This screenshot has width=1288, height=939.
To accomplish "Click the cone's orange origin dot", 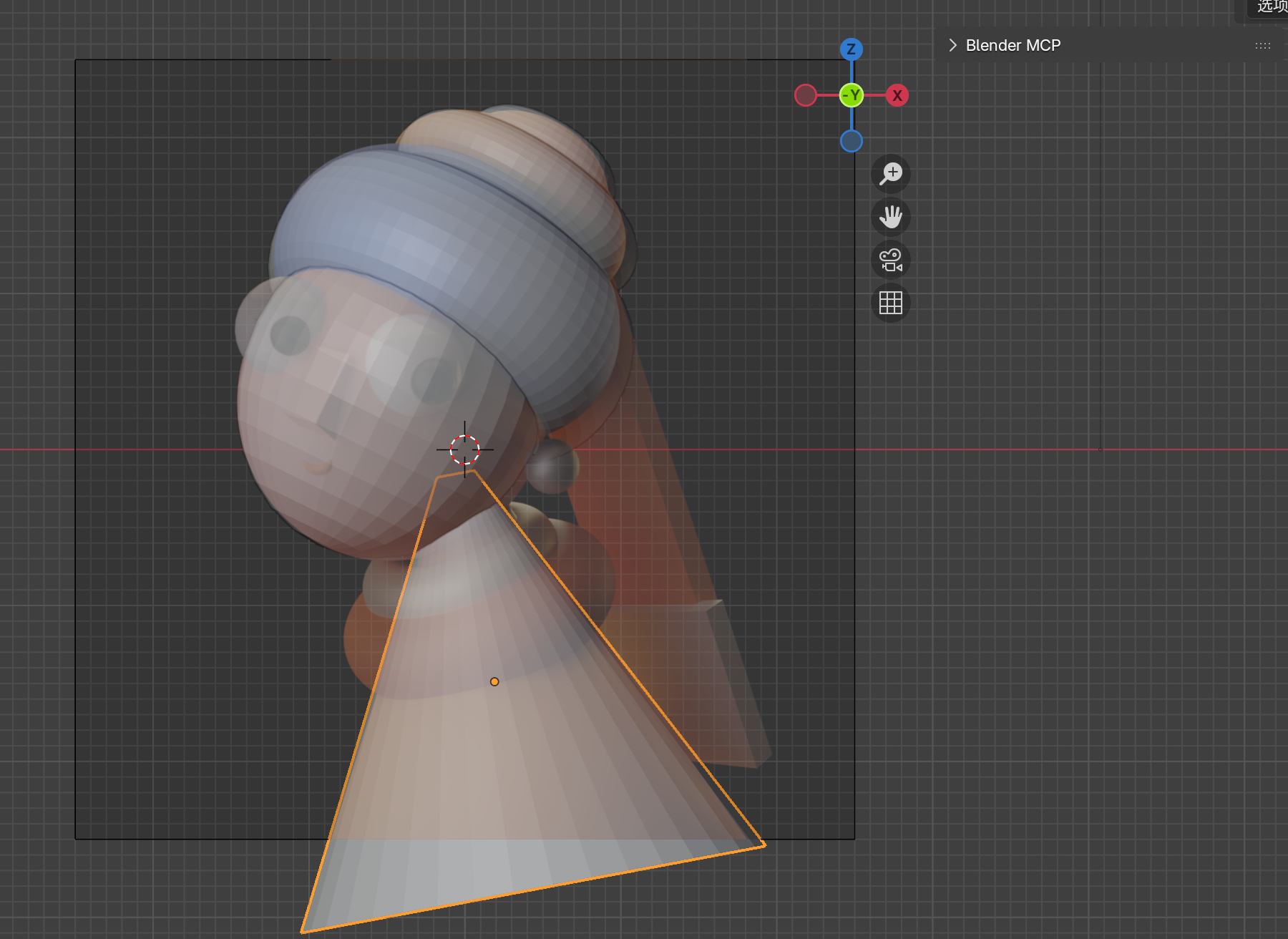I will pyautogui.click(x=494, y=682).
